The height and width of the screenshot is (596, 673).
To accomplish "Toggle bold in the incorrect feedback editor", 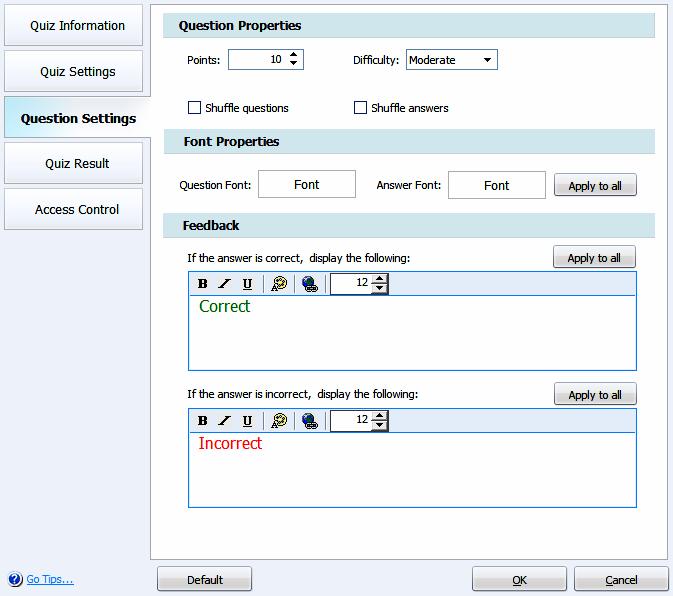I will click(203, 421).
